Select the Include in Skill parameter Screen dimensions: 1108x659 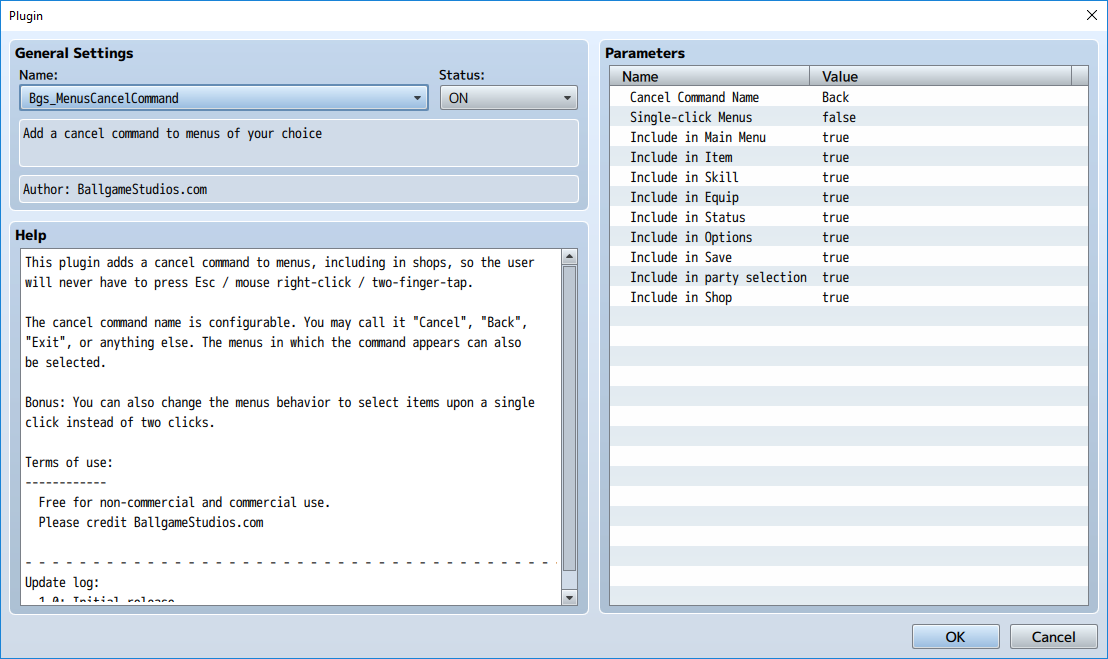(848, 177)
